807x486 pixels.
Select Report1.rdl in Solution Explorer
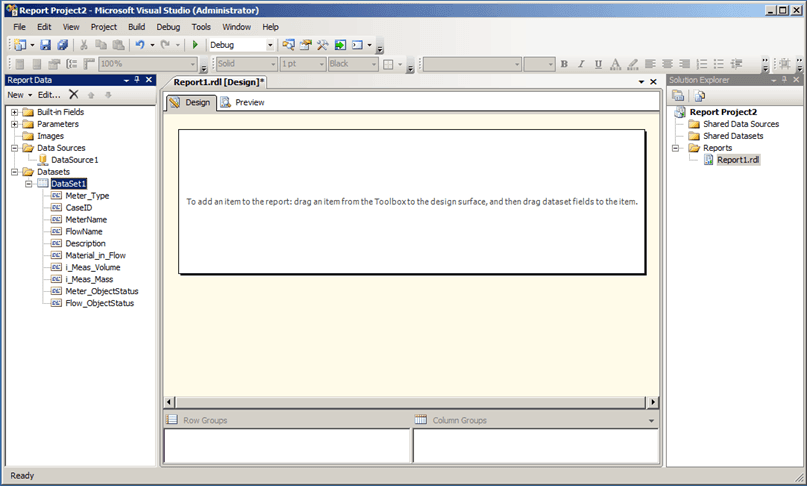pyautogui.click(x=738, y=160)
